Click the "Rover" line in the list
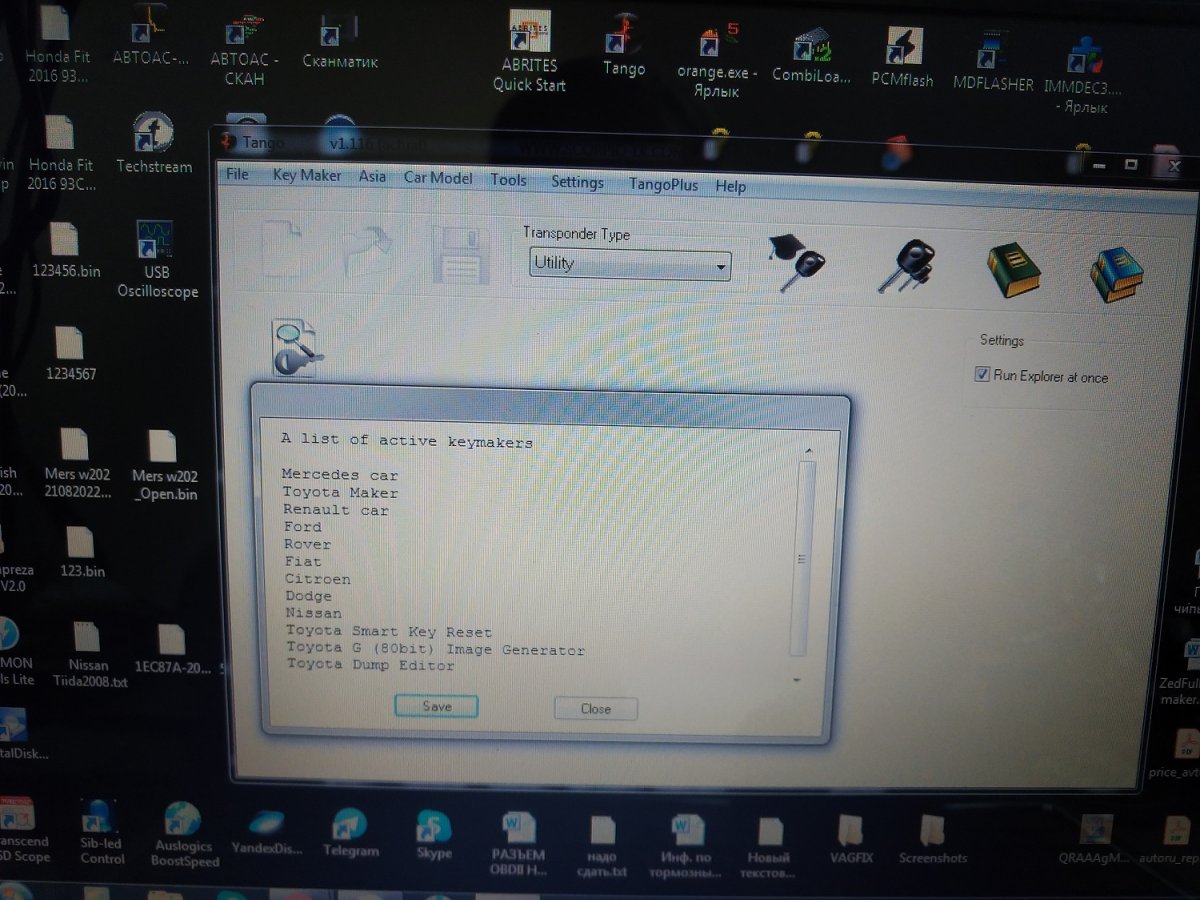 point(308,544)
